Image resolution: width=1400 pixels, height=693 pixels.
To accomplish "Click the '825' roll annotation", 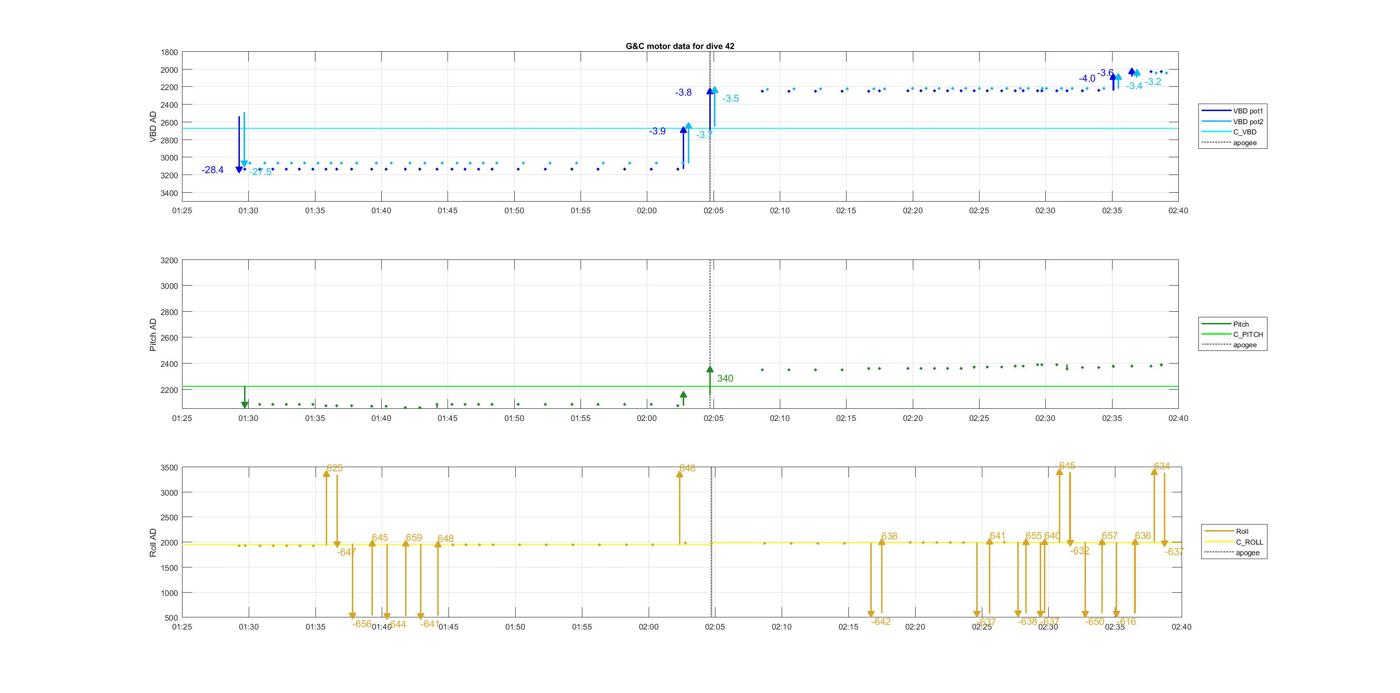I will tap(335, 468).
